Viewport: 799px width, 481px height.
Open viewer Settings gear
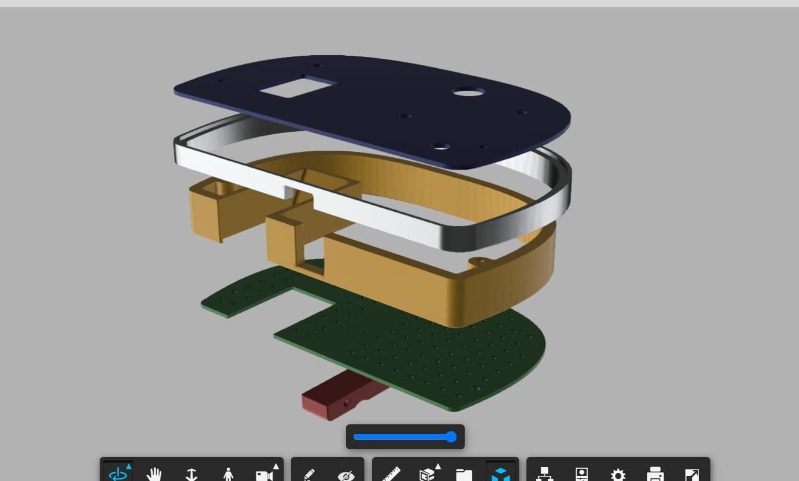pyautogui.click(x=618, y=474)
